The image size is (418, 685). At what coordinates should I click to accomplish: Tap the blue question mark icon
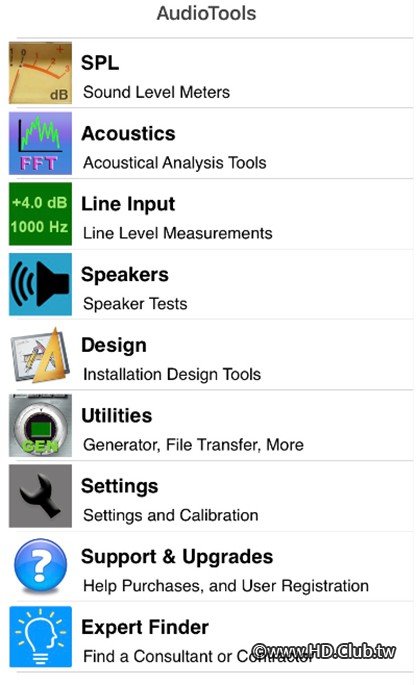click(40, 566)
